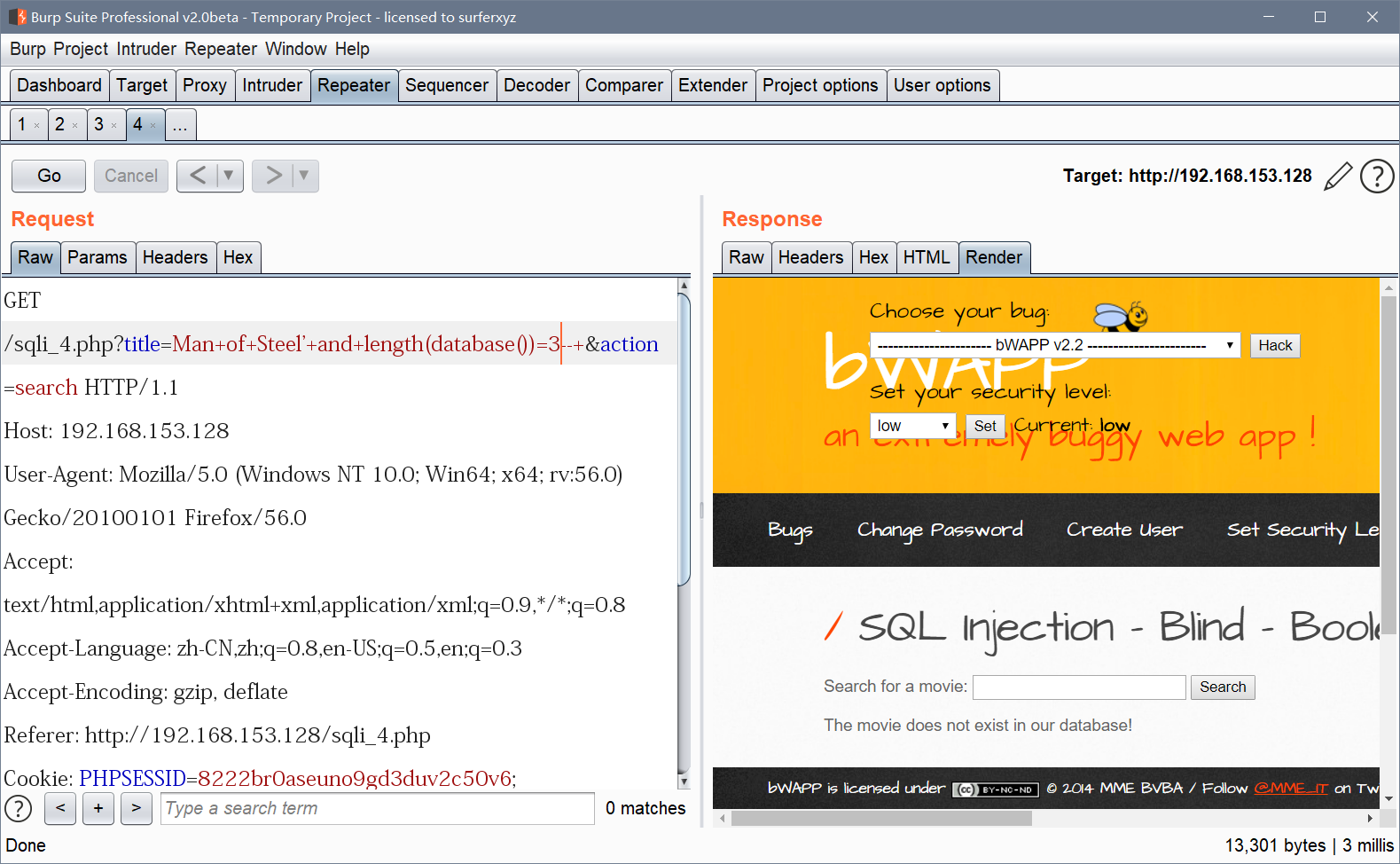The height and width of the screenshot is (864, 1400).
Task: Select Repeater sub-tab 3
Action: pos(99,124)
